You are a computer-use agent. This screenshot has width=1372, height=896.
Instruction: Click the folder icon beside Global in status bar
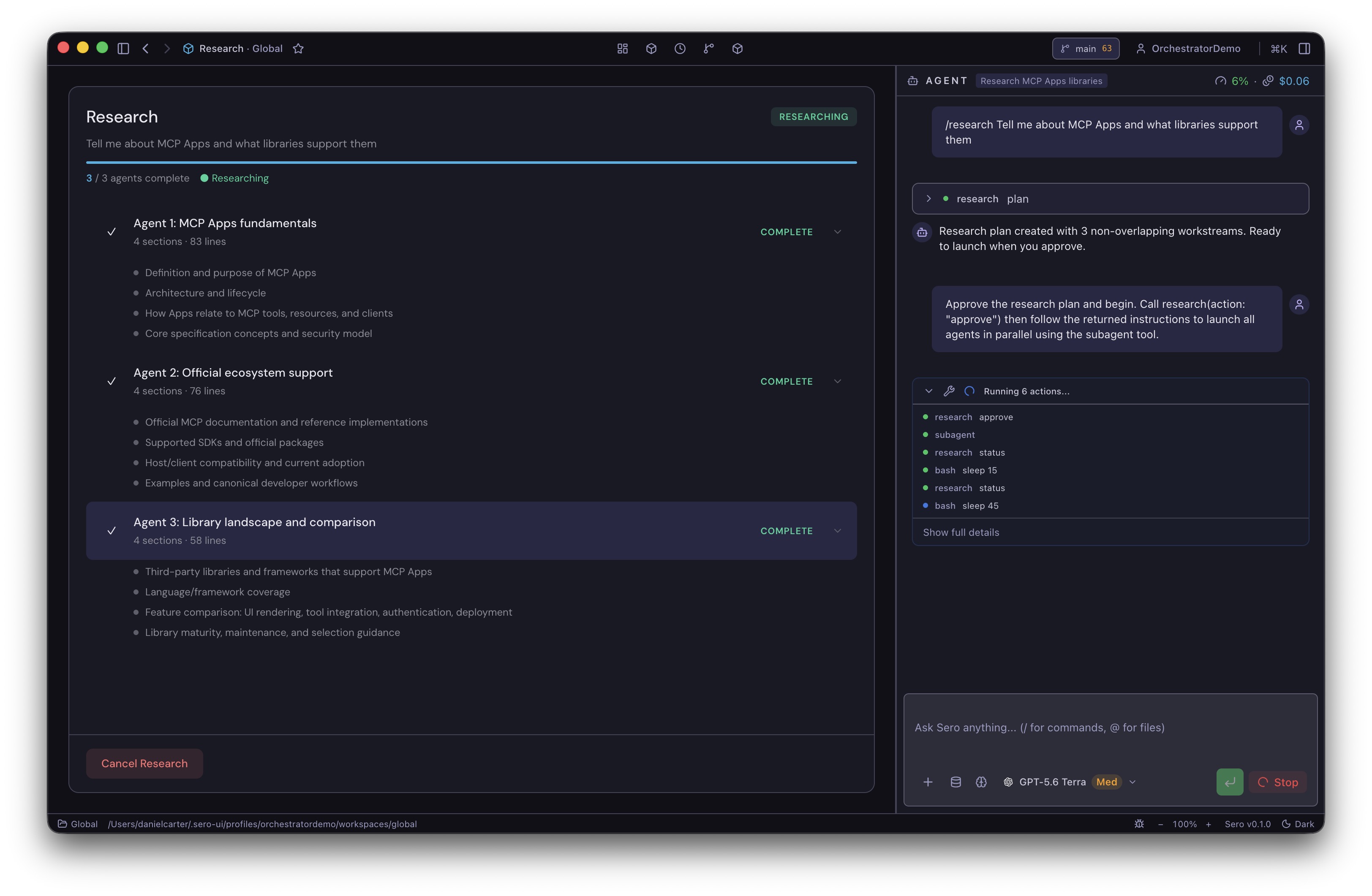point(62,824)
